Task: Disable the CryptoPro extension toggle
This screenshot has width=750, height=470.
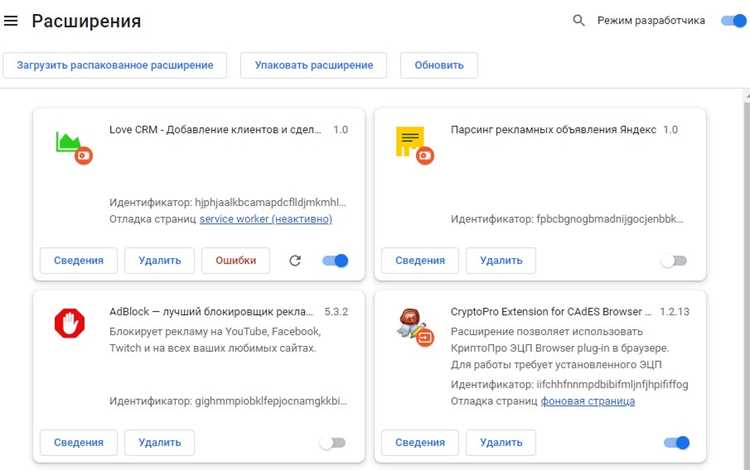Action: click(677, 443)
